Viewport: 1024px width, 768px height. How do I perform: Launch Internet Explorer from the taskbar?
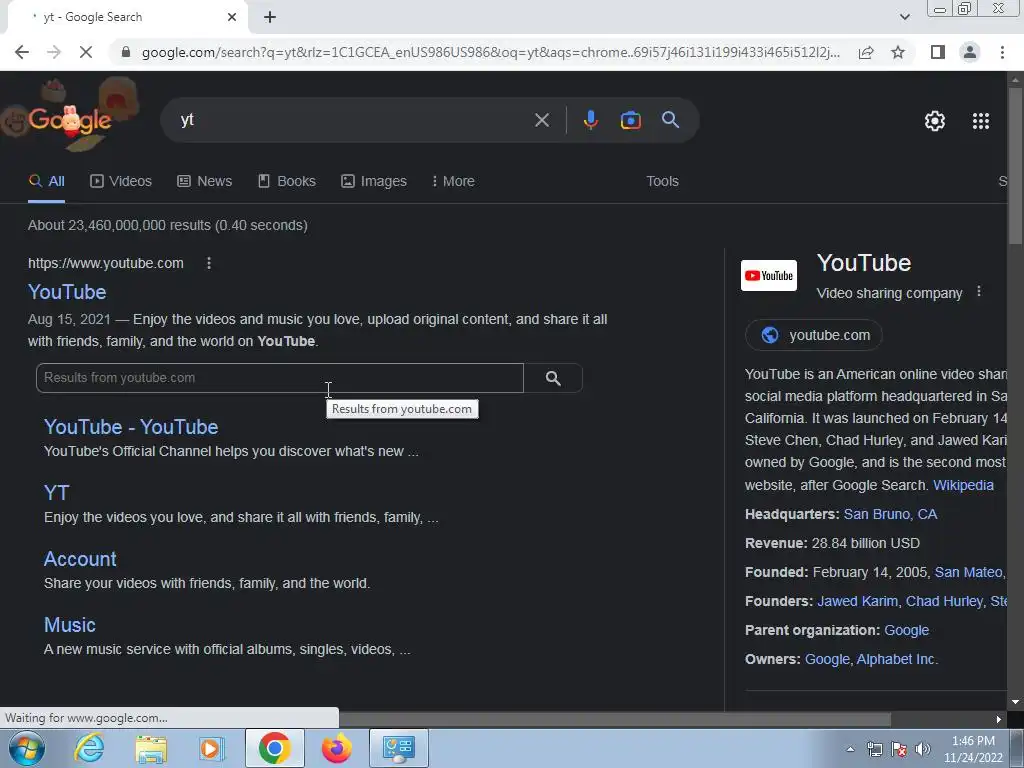(88, 748)
